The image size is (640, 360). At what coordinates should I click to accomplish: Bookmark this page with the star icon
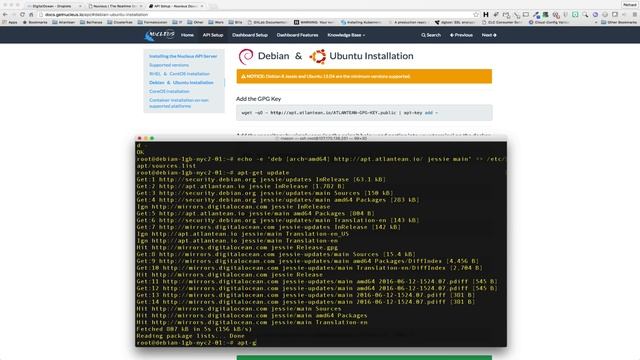pyautogui.click(x=476, y=14)
